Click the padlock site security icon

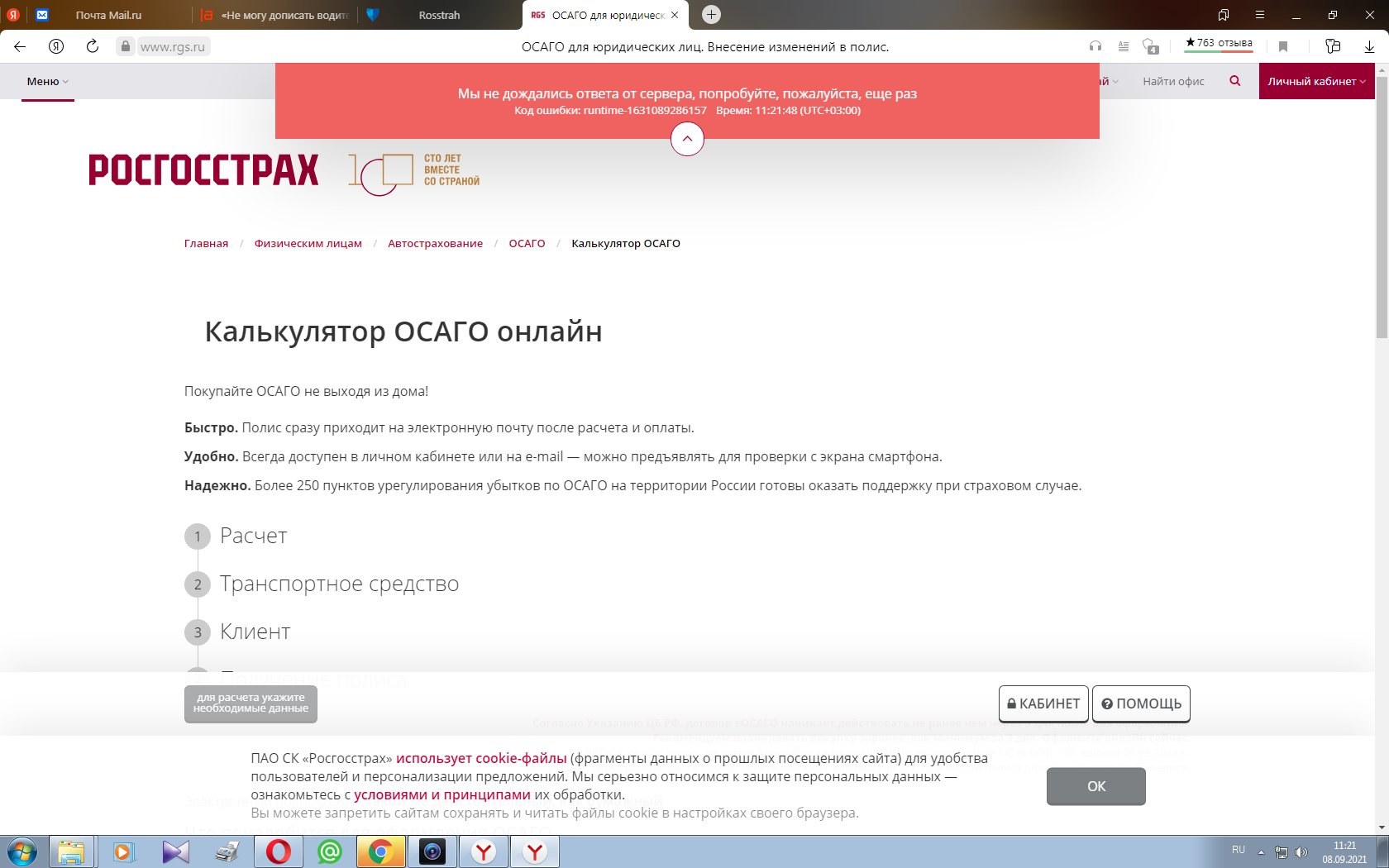(125, 46)
